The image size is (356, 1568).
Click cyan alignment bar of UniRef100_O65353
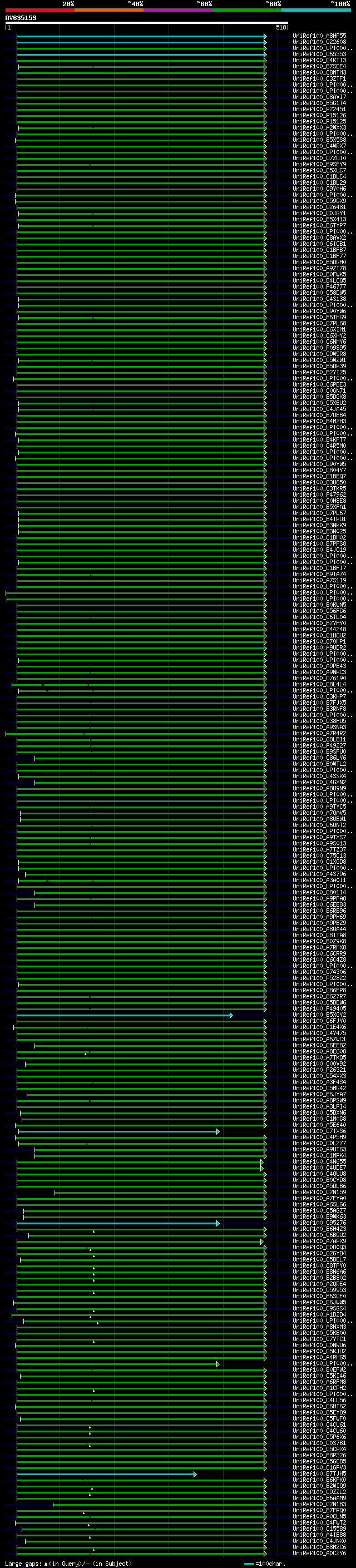coord(141,55)
